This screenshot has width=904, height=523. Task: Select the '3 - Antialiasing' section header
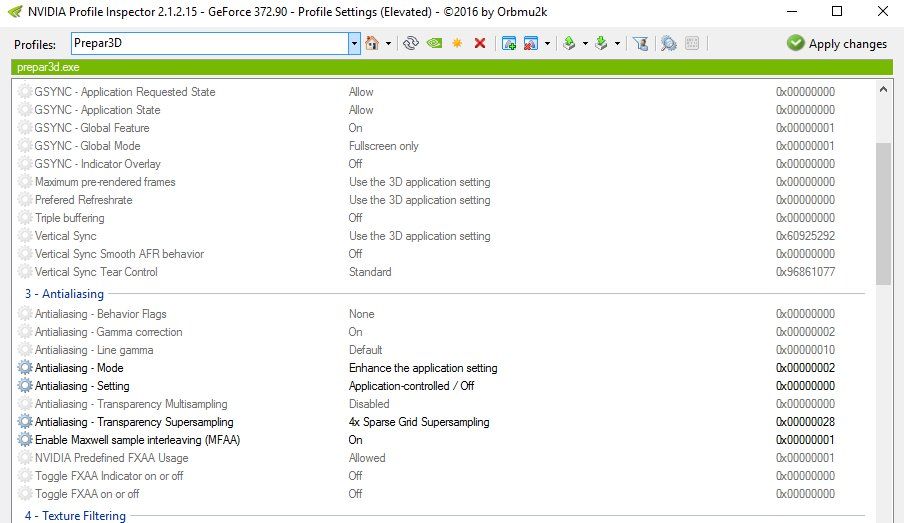(64, 294)
